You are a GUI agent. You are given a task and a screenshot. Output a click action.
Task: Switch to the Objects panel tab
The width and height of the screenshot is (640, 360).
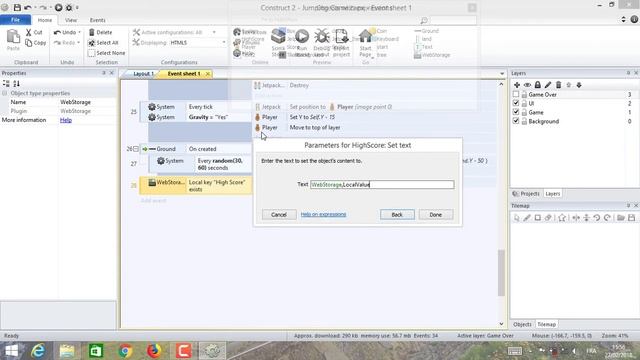click(522, 324)
